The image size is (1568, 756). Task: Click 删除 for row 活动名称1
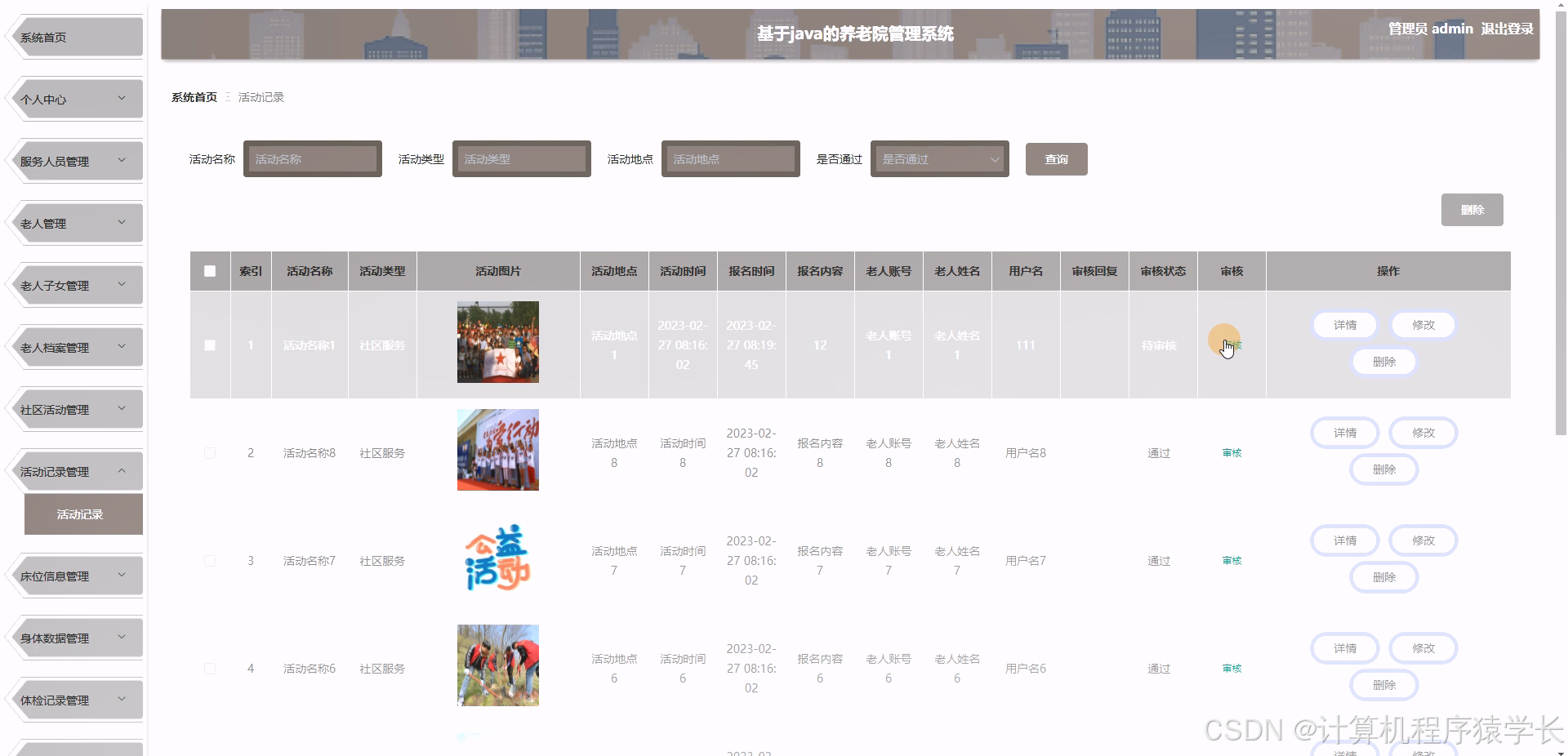click(x=1383, y=362)
